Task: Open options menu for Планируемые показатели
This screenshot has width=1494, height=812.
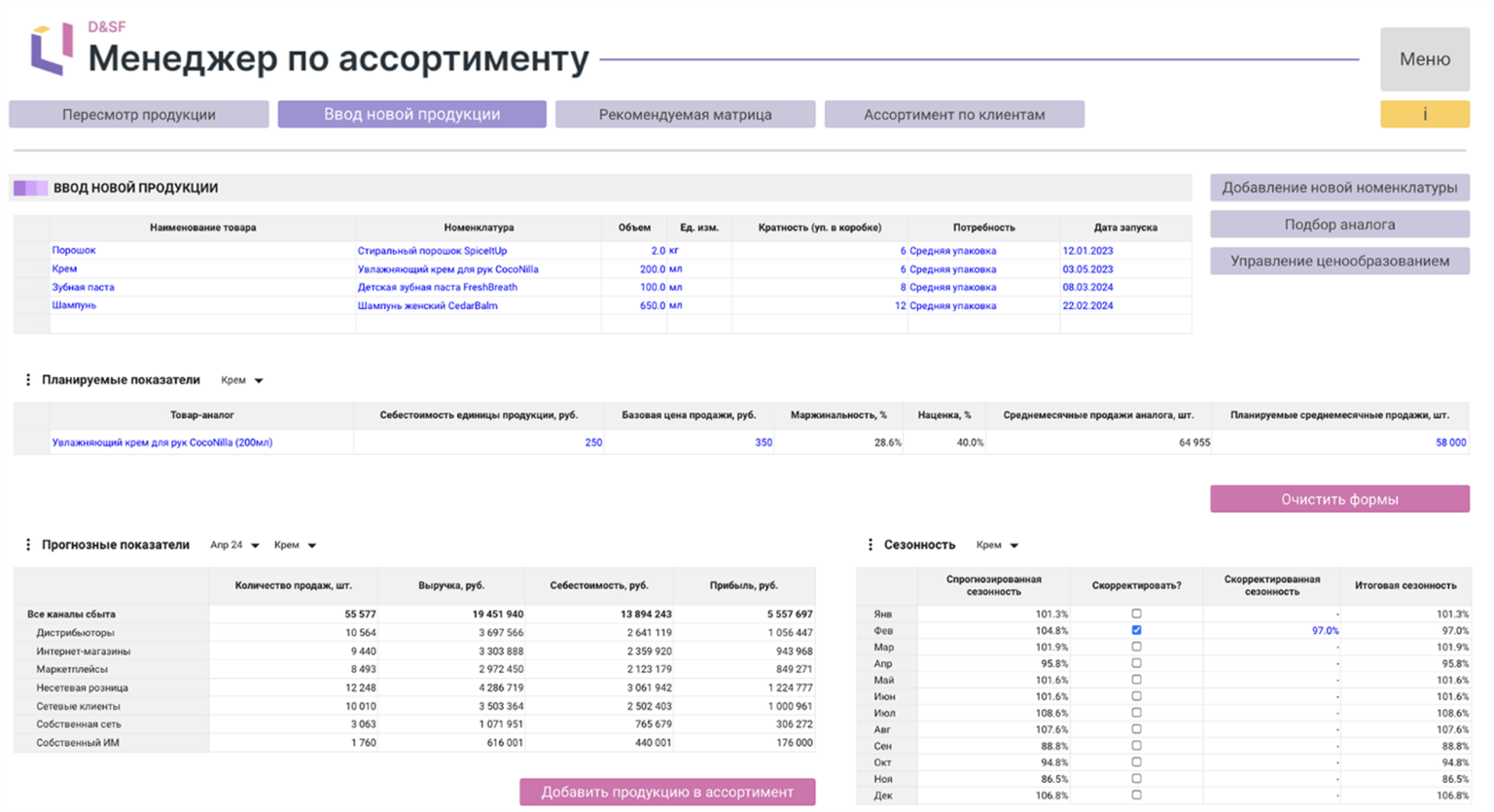Action: pos(27,380)
